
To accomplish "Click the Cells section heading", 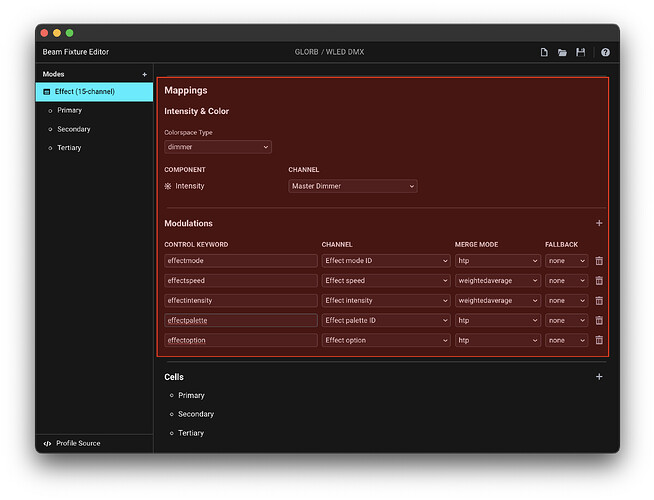I will (174, 377).
